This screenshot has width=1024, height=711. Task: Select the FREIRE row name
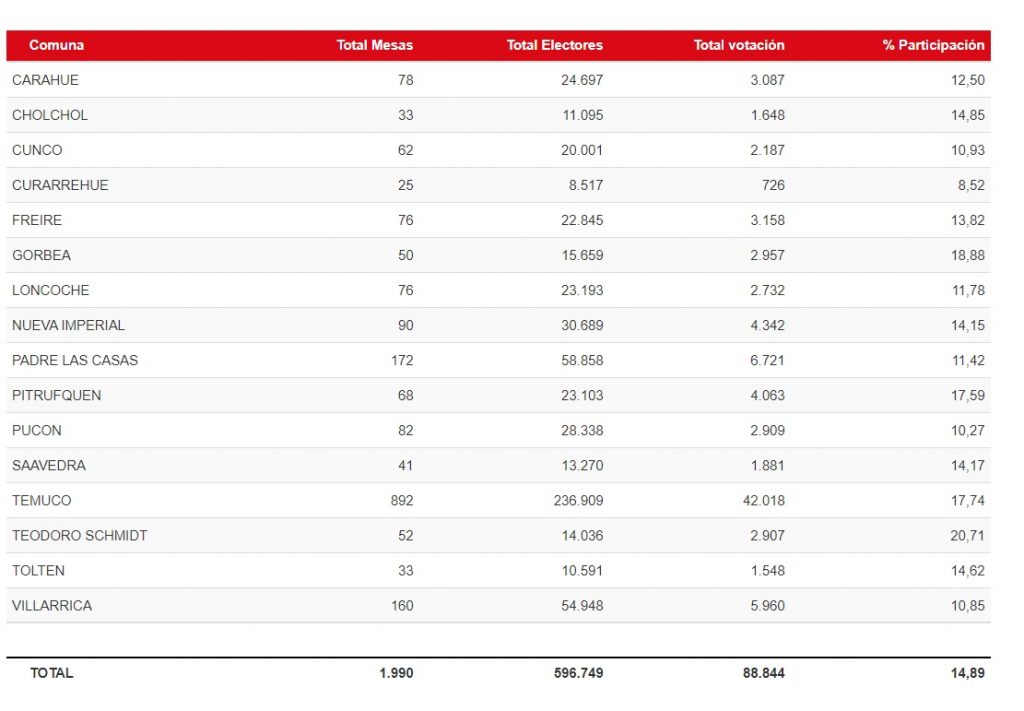(37, 221)
